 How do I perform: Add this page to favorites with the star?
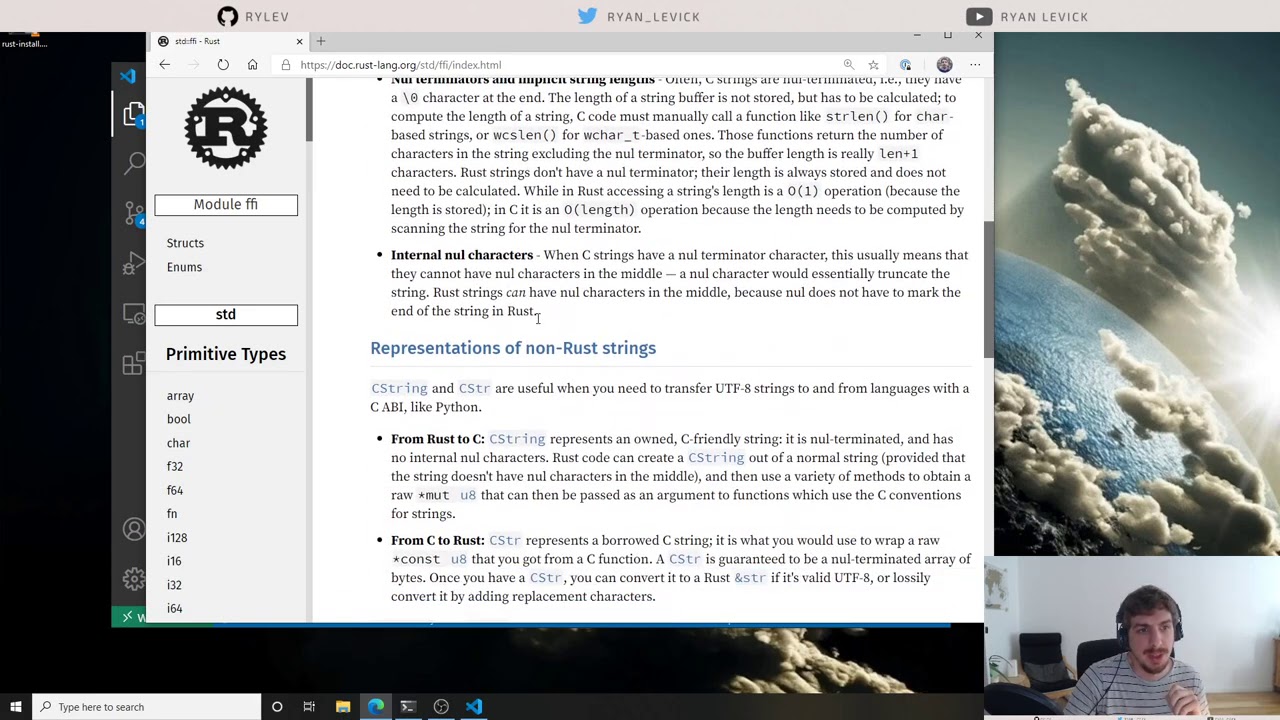(873, 65)
